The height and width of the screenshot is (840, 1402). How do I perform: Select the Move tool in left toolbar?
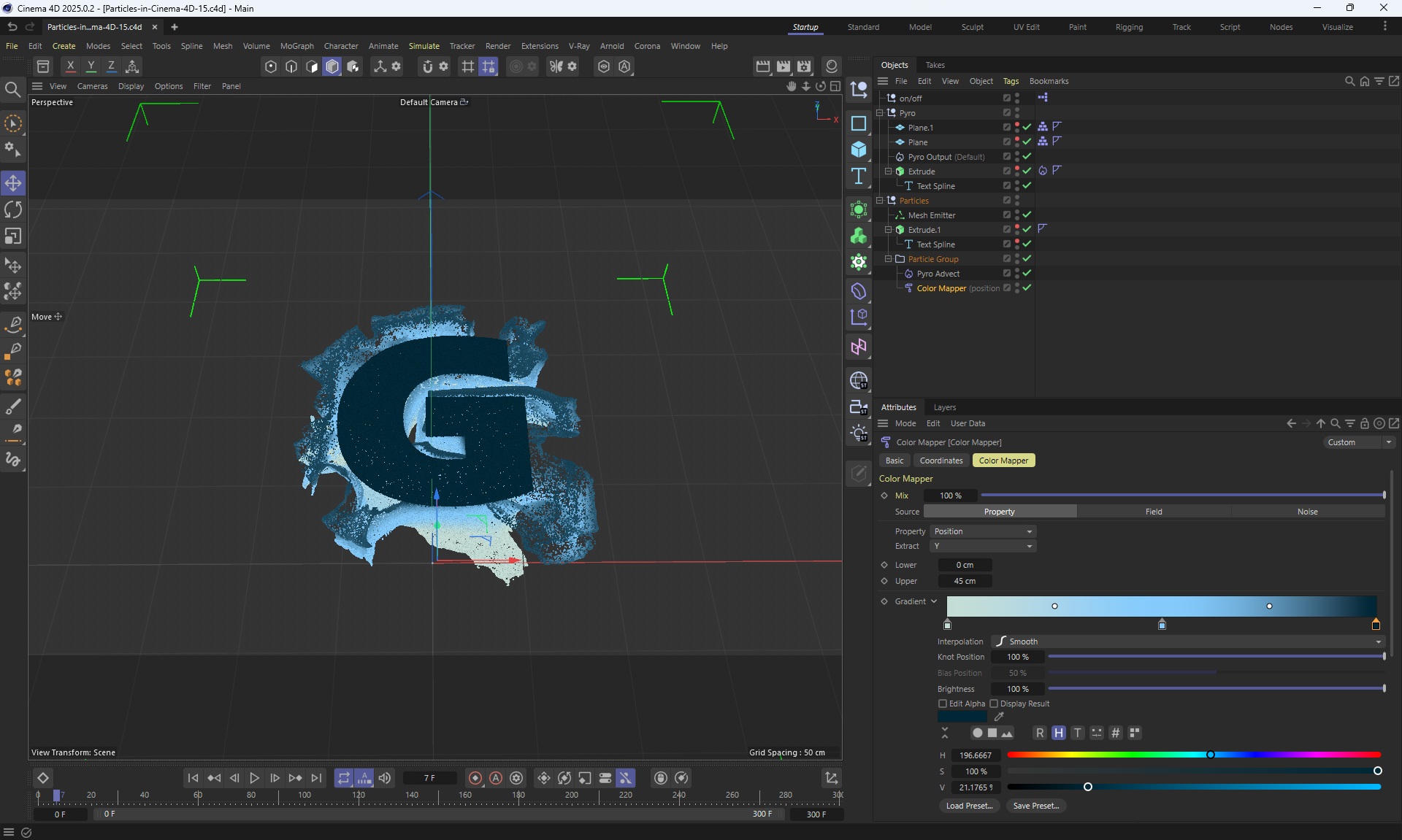pos(13,183)
